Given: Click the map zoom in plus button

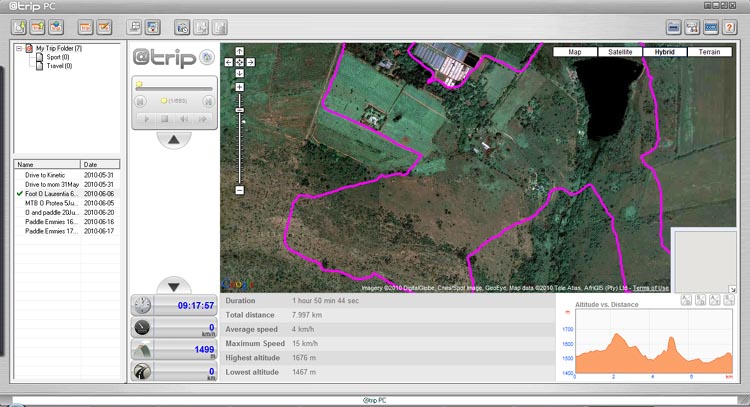Looking at the screenshot, I should click(239, 87).
